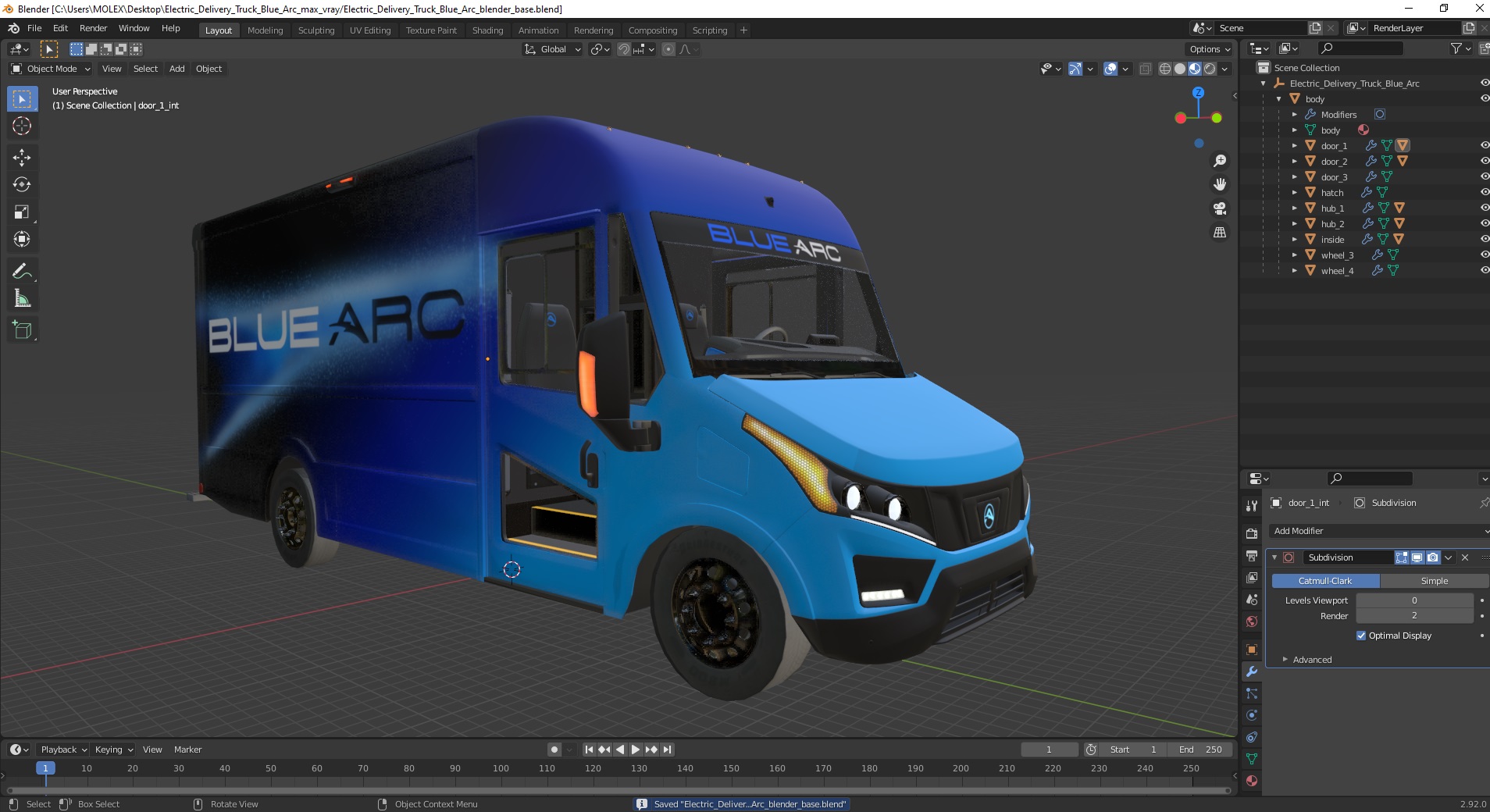This screenshot has width=1490, height=812.
Task: Switch to solid viewport shading
Action: [x=1180, y=69]
